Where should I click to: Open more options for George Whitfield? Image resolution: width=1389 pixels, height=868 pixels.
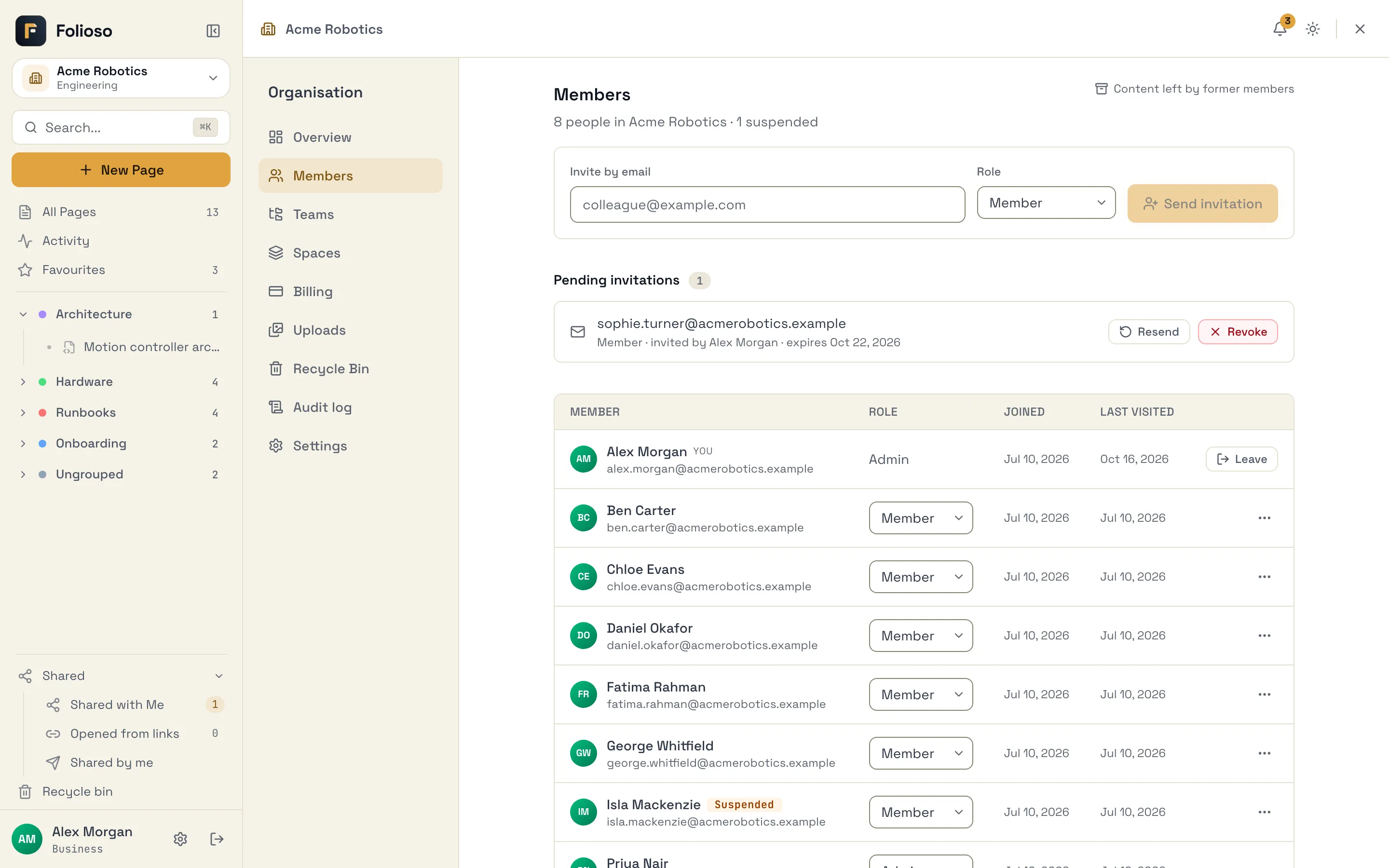pyautogui.click(x=1264, y=753)
